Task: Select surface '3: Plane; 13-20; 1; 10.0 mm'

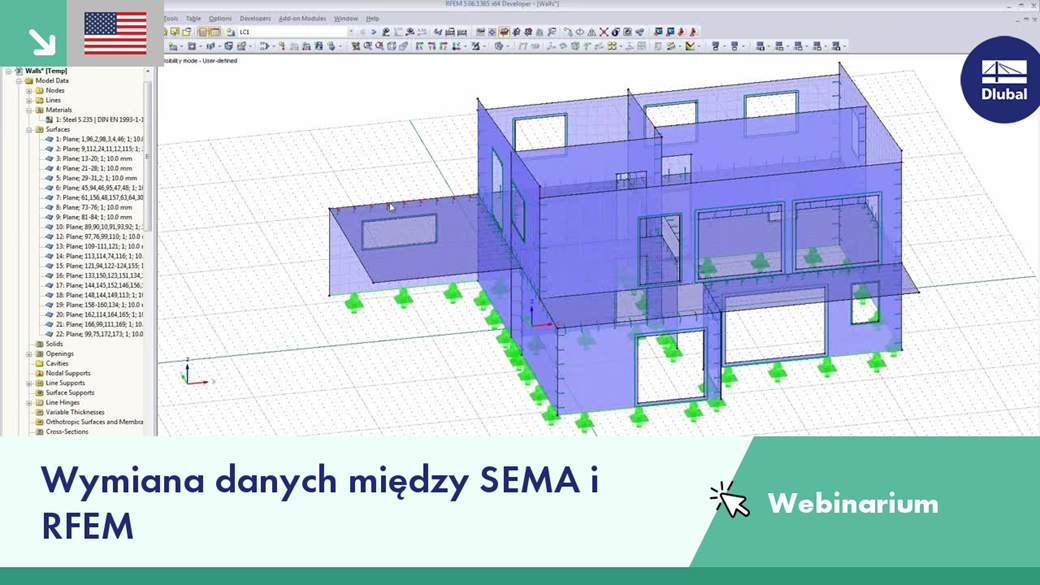Action: click(x=94, y=159)
